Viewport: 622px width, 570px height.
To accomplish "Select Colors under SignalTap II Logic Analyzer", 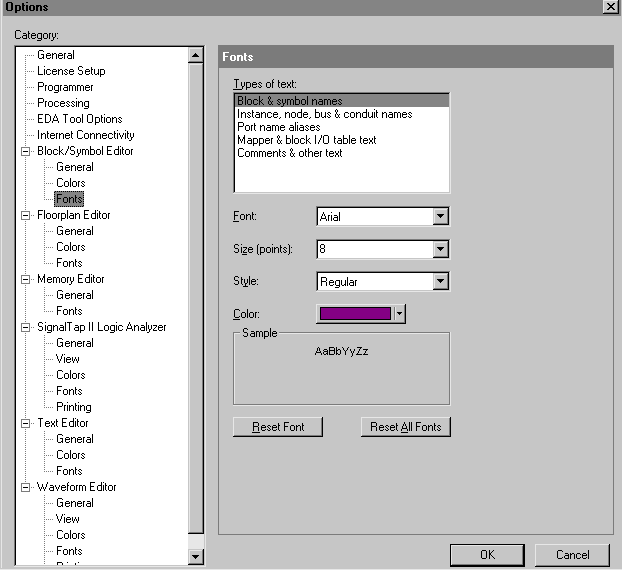I will pyautogui.click(x=71, y=375).
